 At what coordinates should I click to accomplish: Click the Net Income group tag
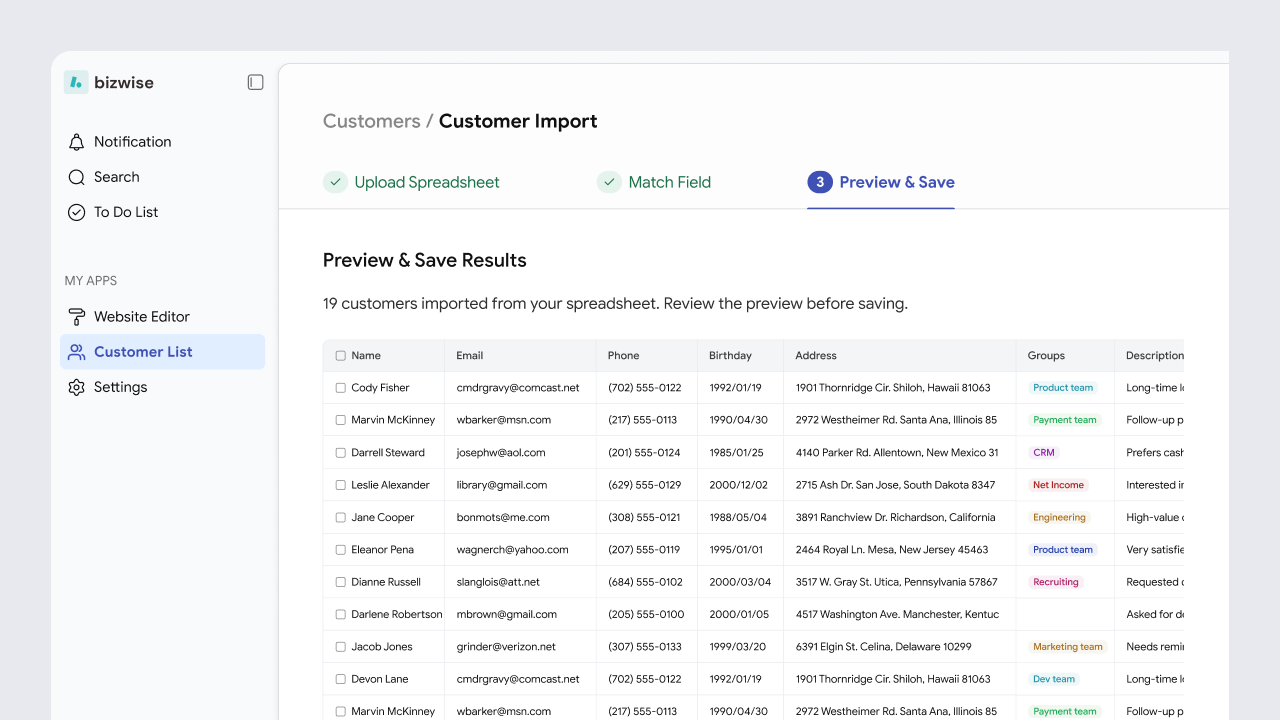click(x=1058, y=485)
